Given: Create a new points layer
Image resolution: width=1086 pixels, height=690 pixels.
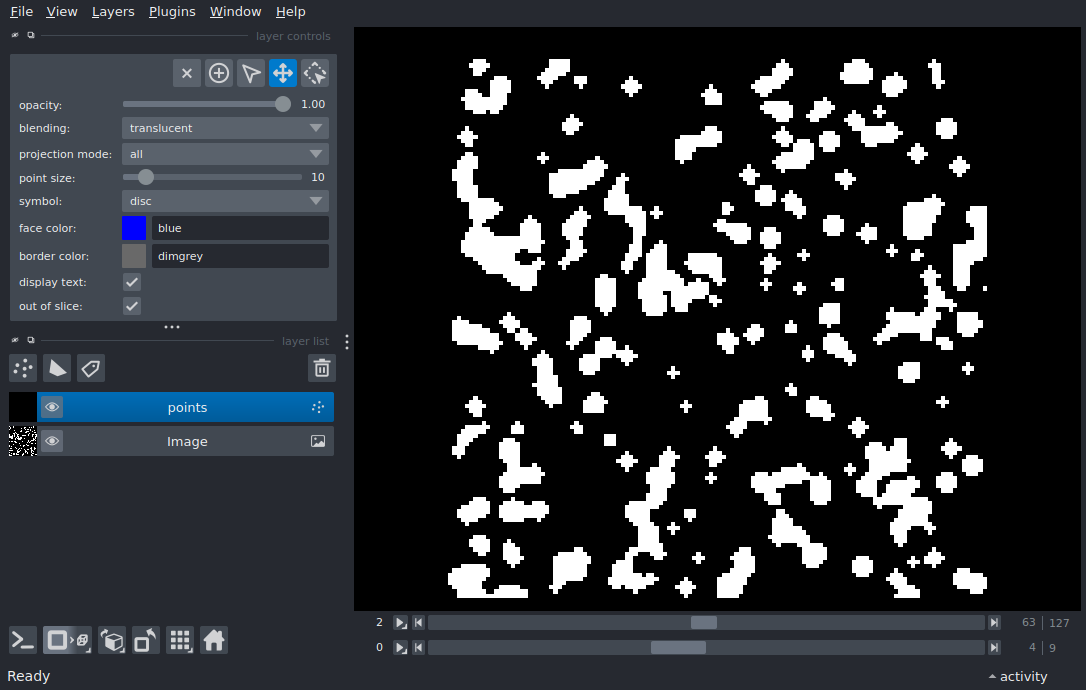Looking at the screenshot, I should click(23, 368).
